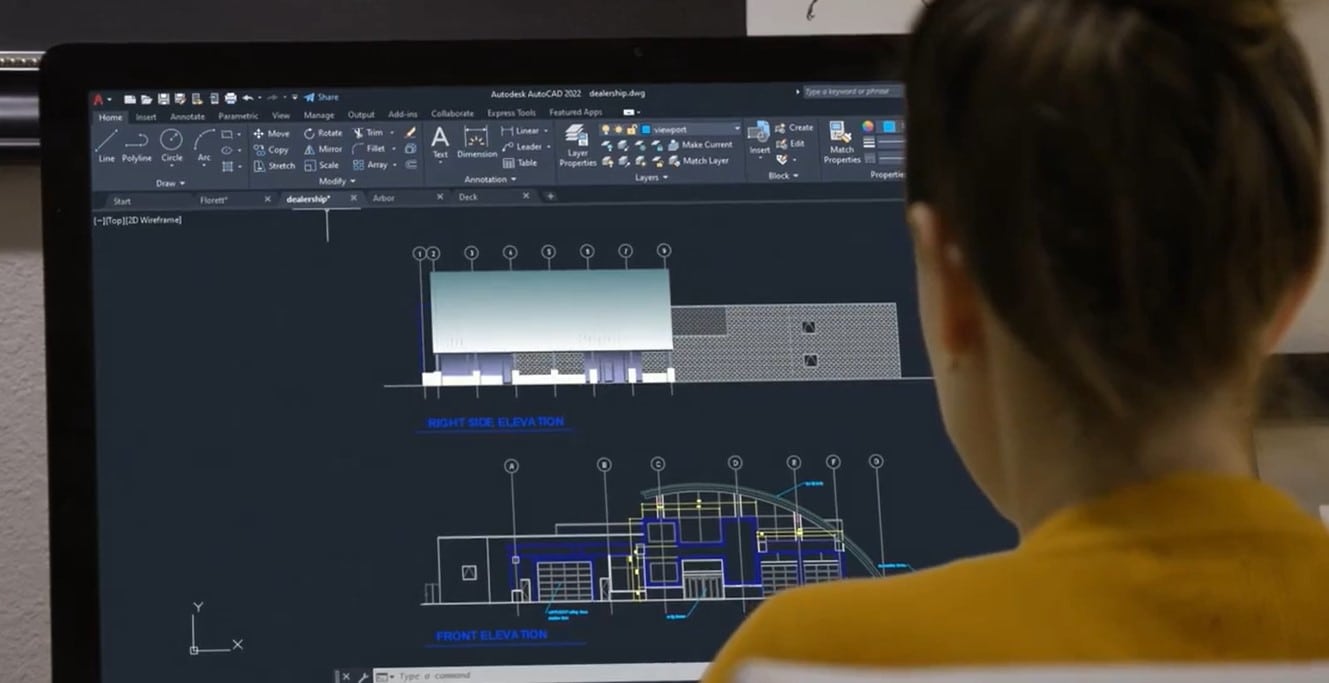Switch to the Annotate ribbon tab

186,116
